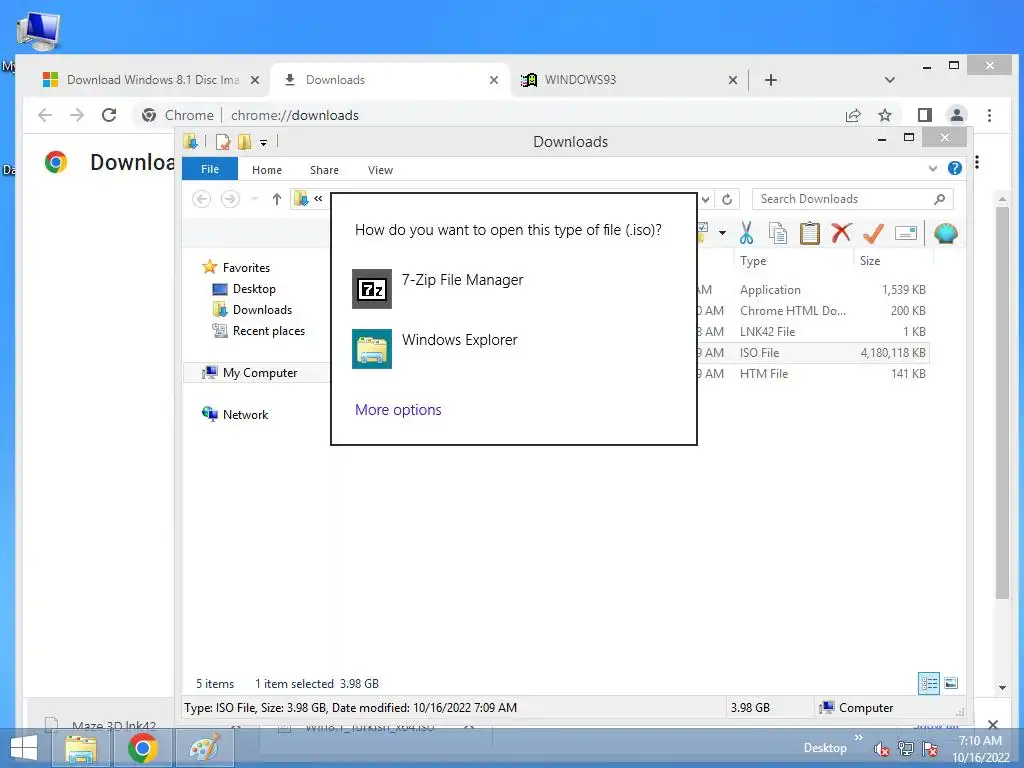The width and height of the screenshot is (1024, 768).
Task: Expand the Desktop toolbar chevron on taskbar
Action: click(x=859, y=737)
